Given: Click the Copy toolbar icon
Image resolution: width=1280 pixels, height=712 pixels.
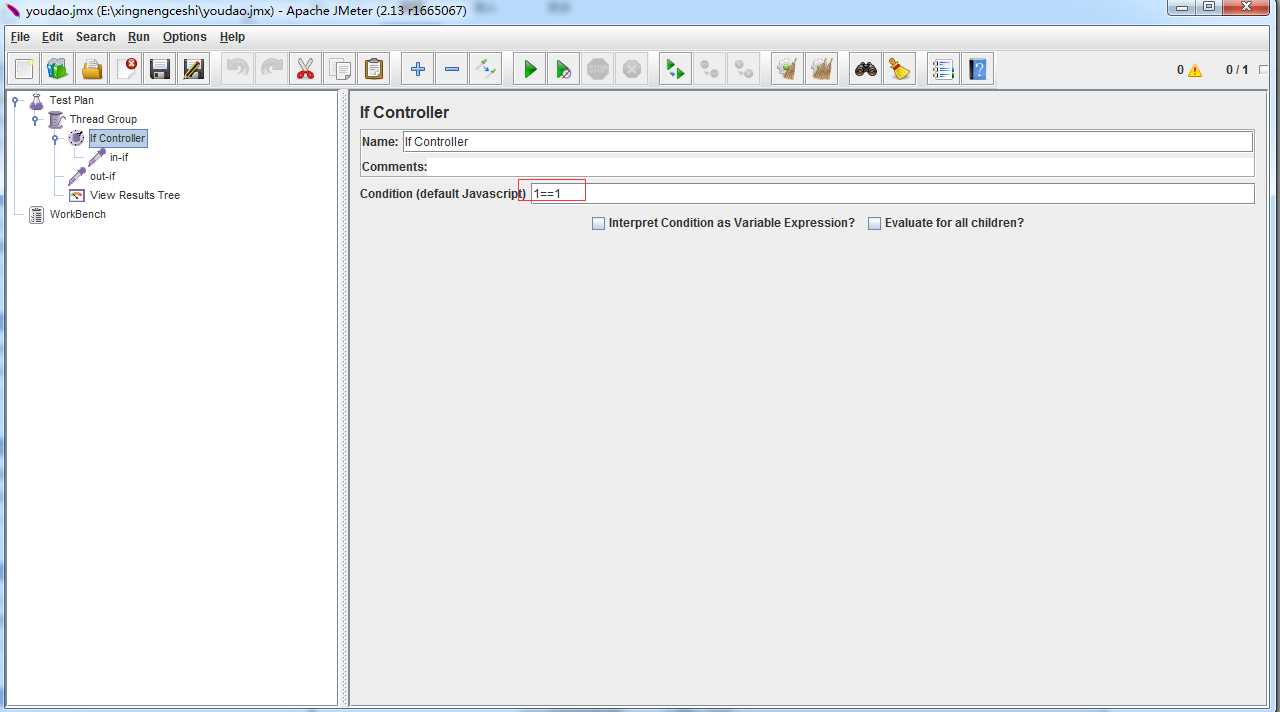Looking at the screenshot, I should point(340,69).
